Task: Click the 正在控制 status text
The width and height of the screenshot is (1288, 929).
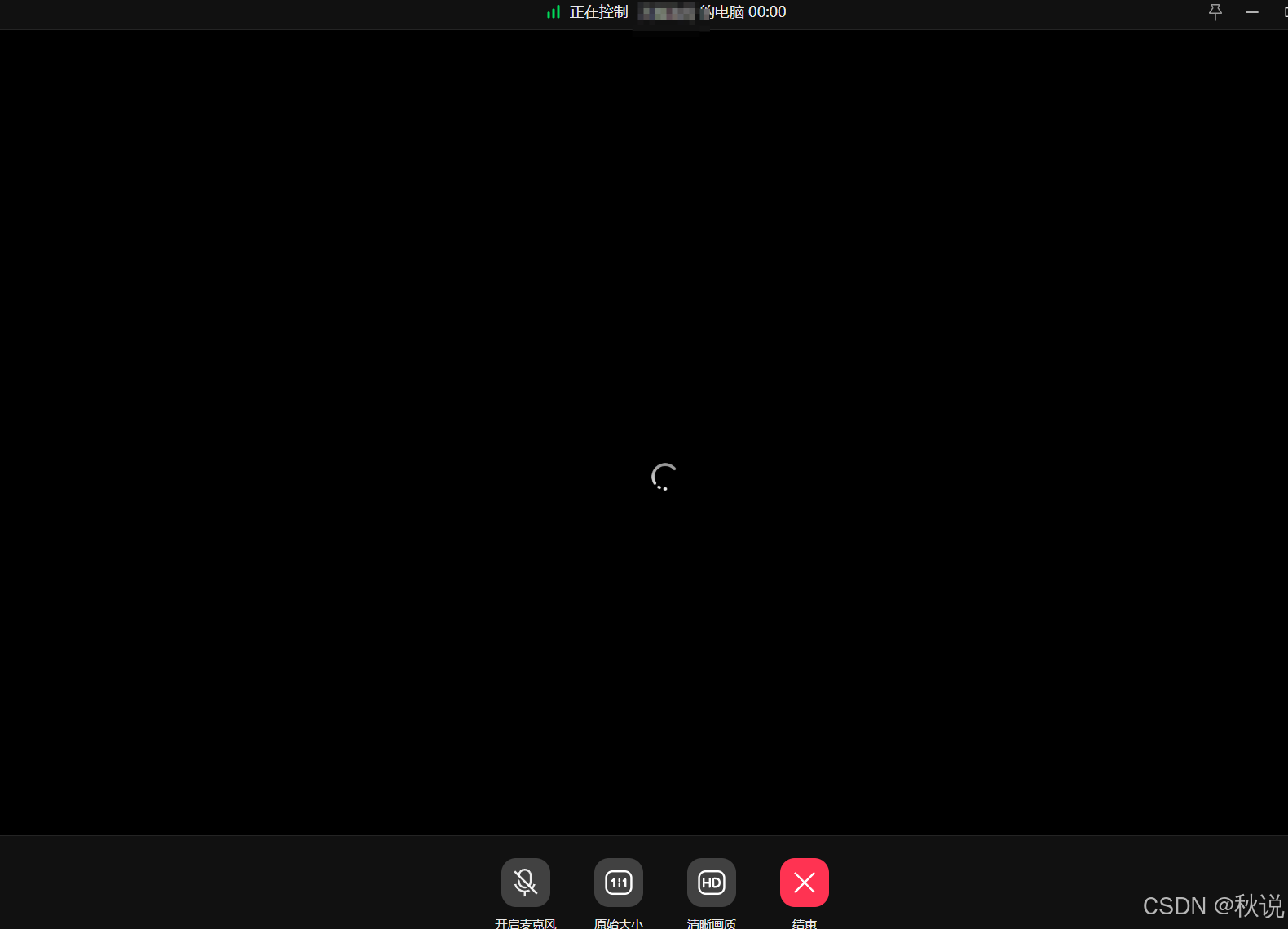Action: (x=598, y=12)
